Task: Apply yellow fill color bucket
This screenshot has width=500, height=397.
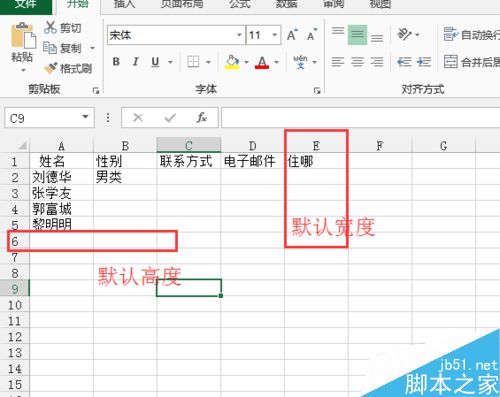Action: pyautogui.click(x=232, y=62)
